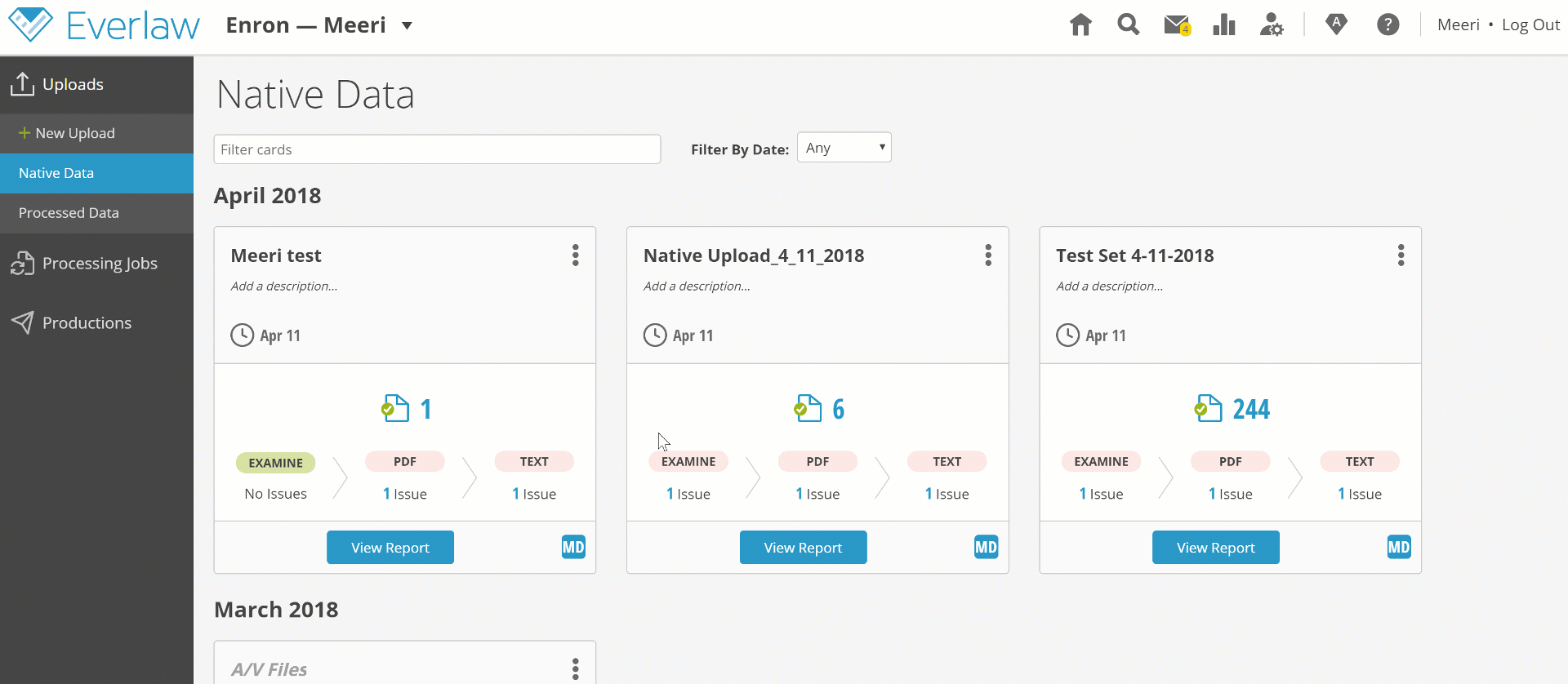Click the Meeri user name link
1568x684 pixels.
[1459, 24]
